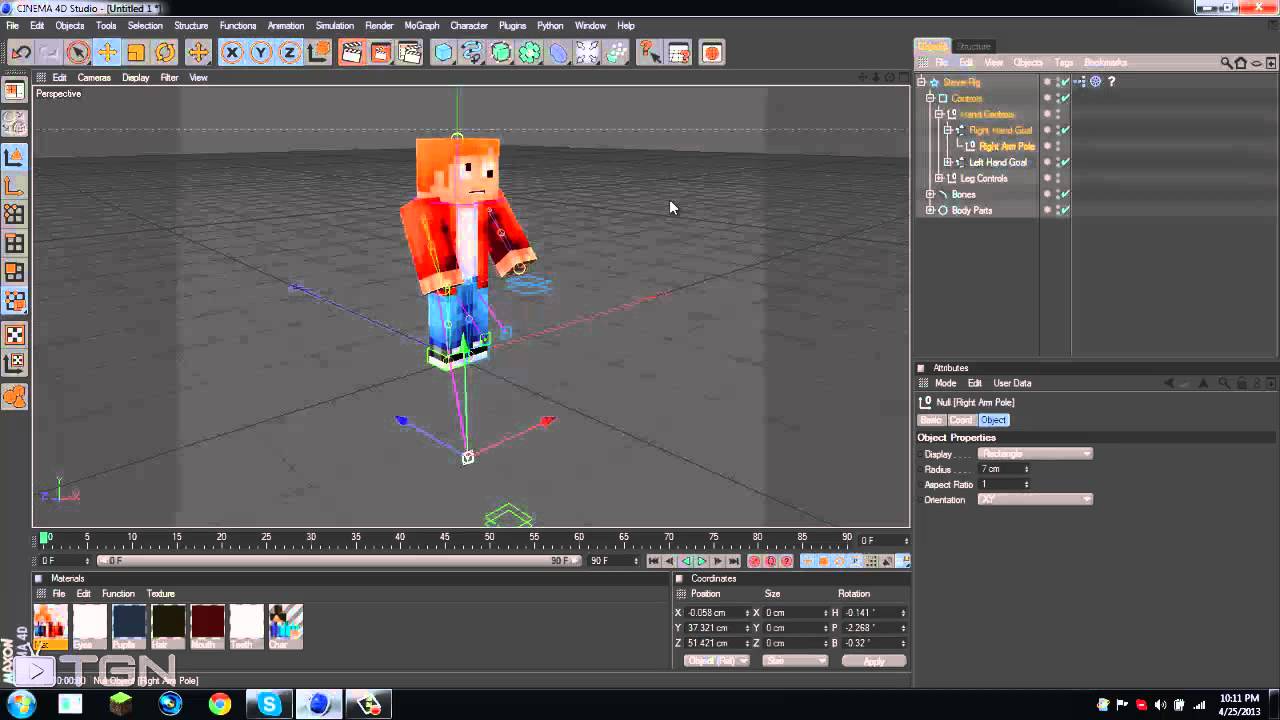Click Render Active View clapperboard icon

tap(351, 53)
